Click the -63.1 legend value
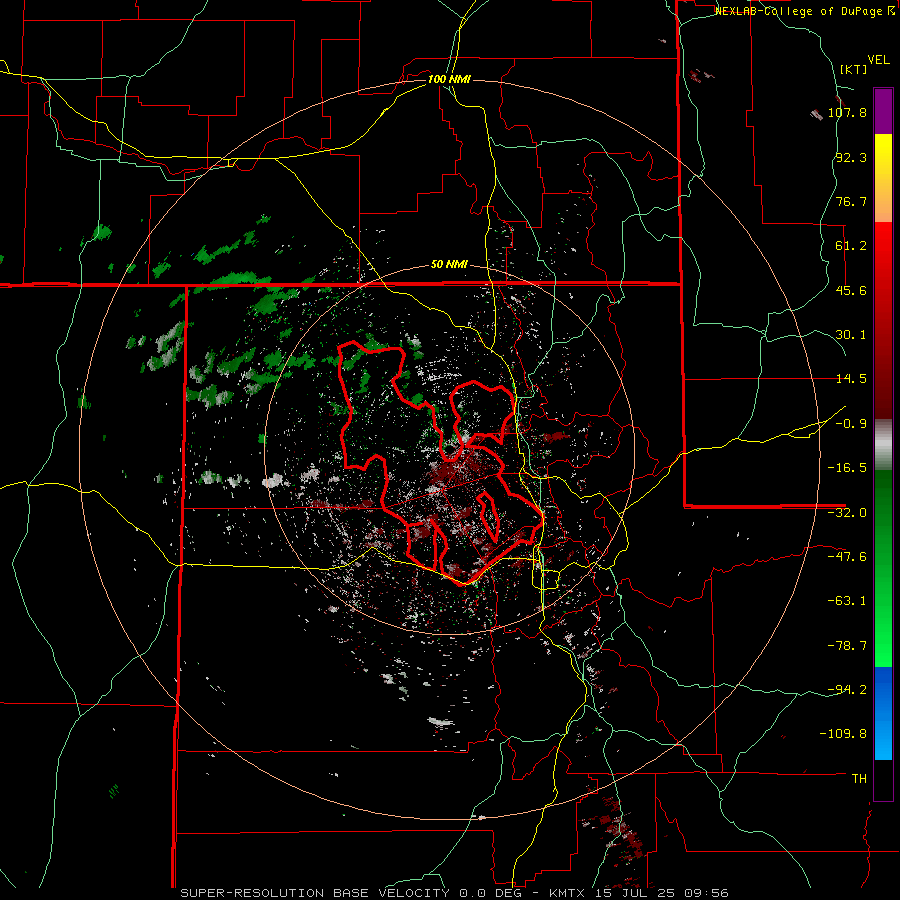This screenshot has height=900, width=900. pos(847,601)
